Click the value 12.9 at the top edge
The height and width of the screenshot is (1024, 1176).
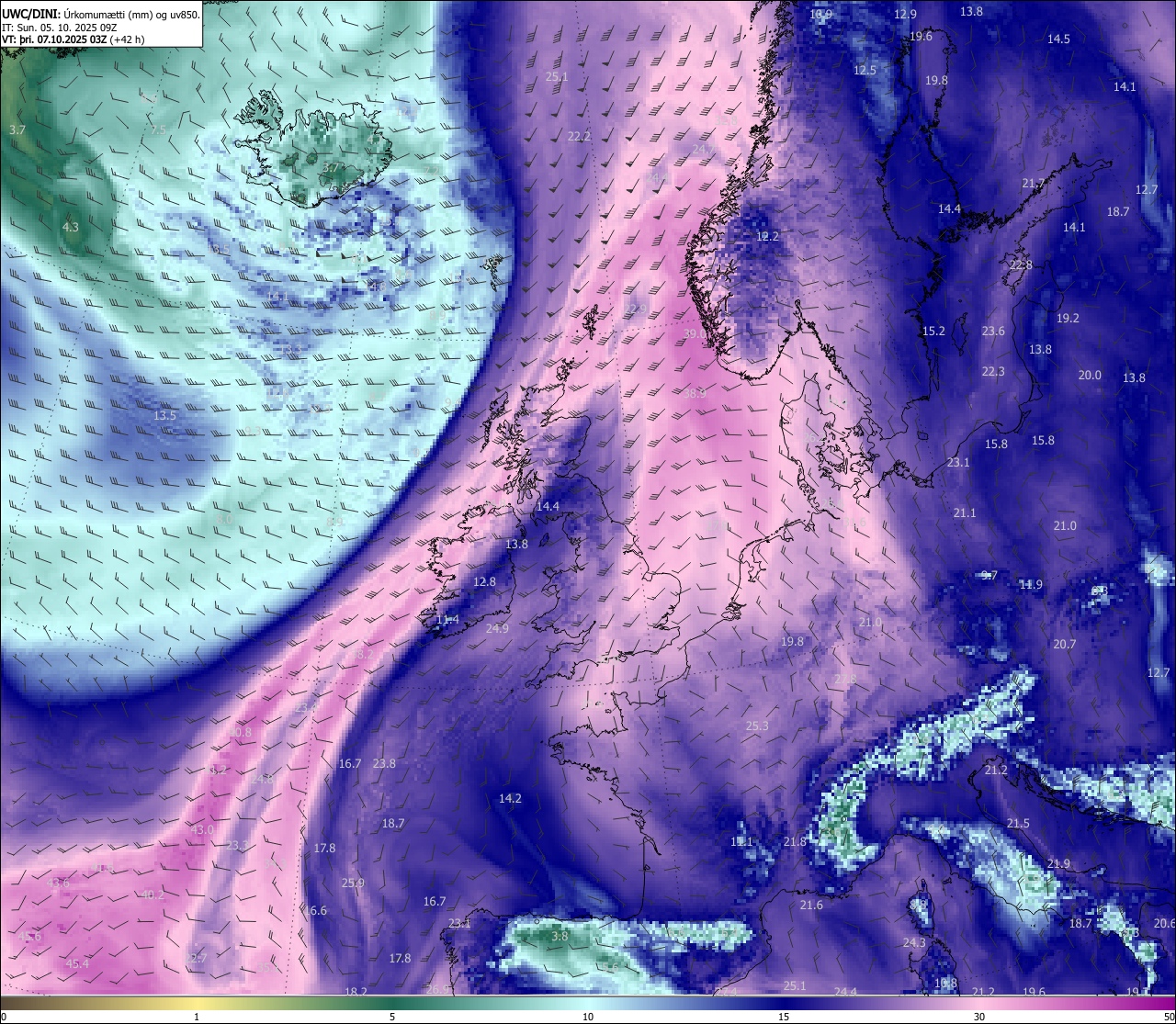tap(905, 15)
